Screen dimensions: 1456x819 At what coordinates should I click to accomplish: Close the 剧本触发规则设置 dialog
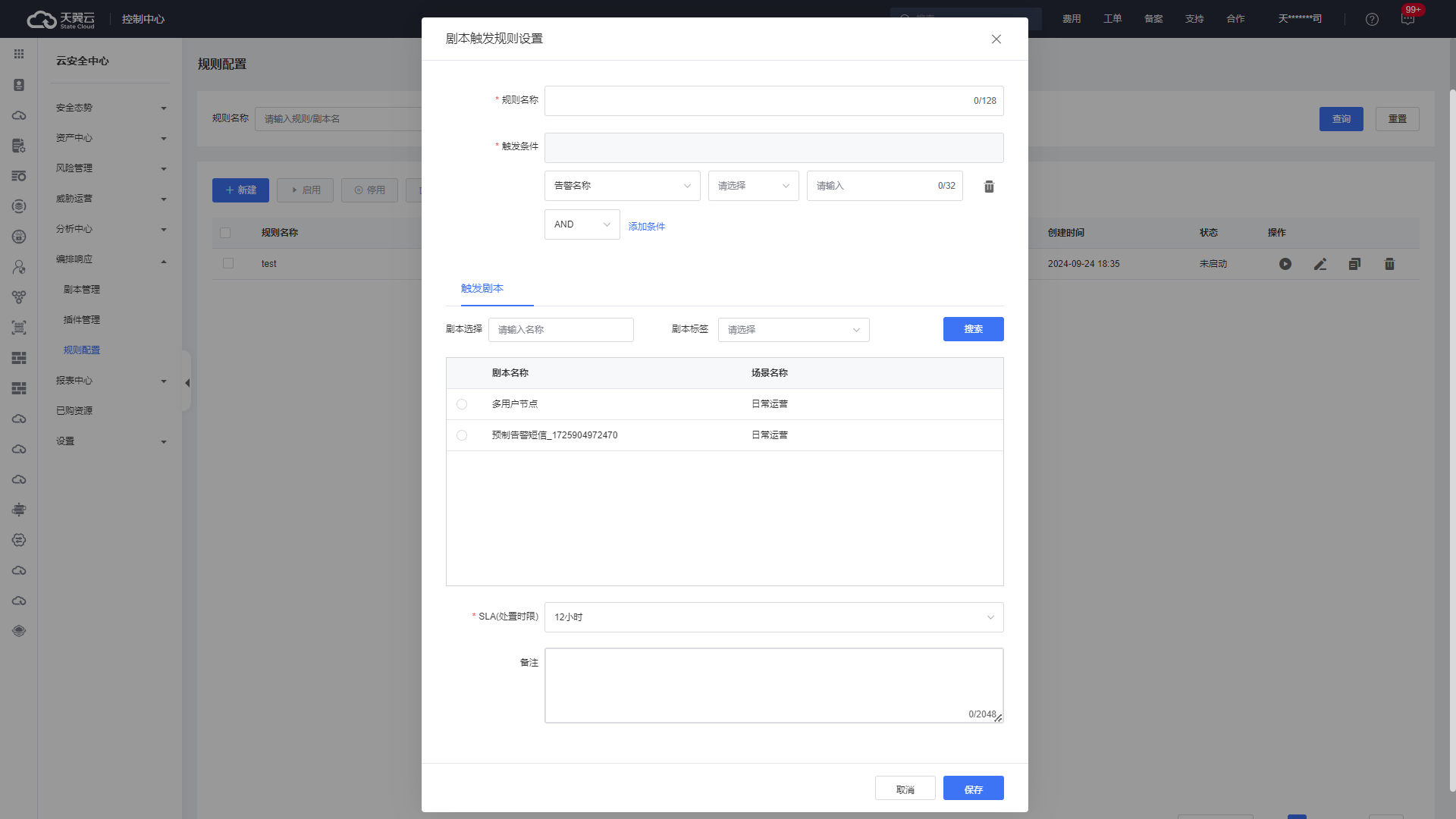pyautogui.click(x=996, y=39)
